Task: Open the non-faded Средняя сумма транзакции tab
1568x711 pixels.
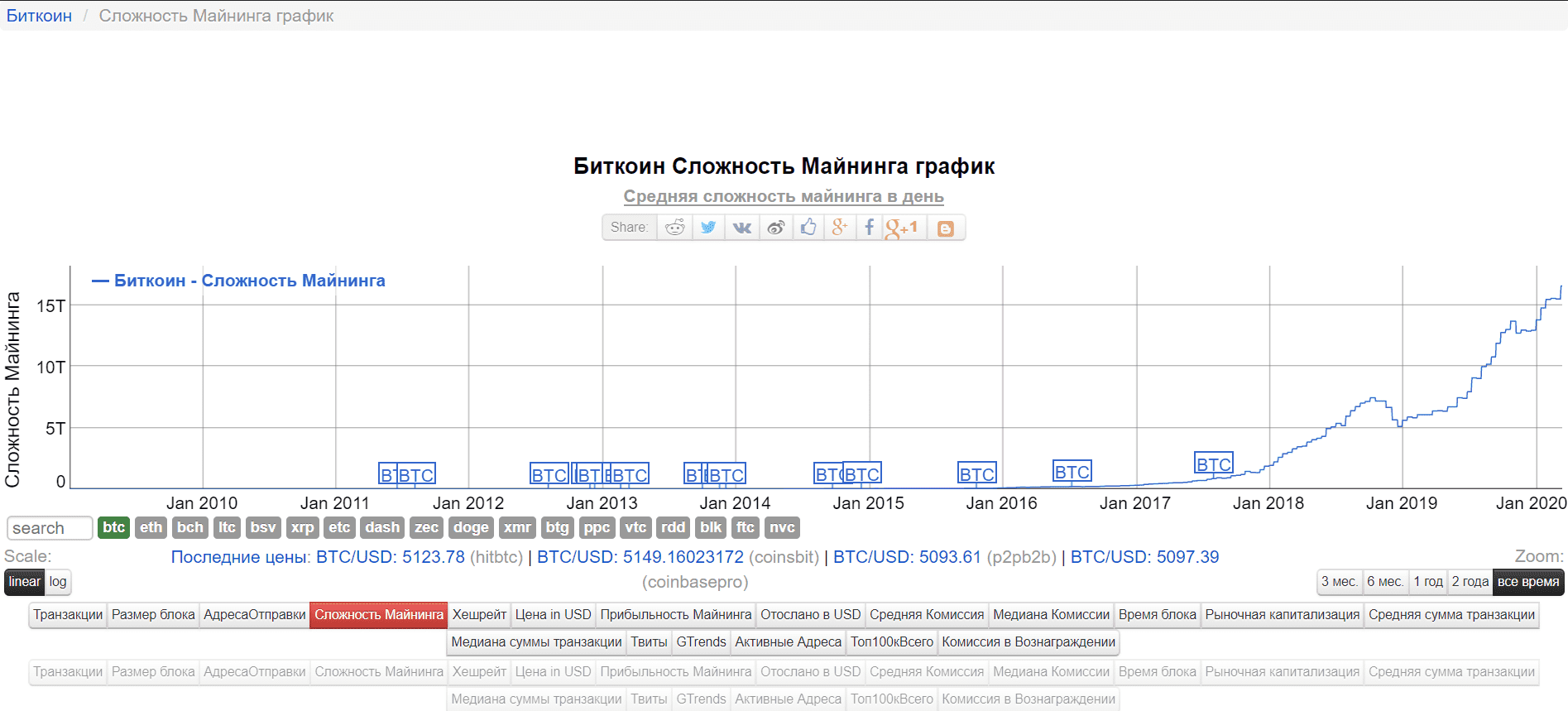Action: click(1451, 615)
